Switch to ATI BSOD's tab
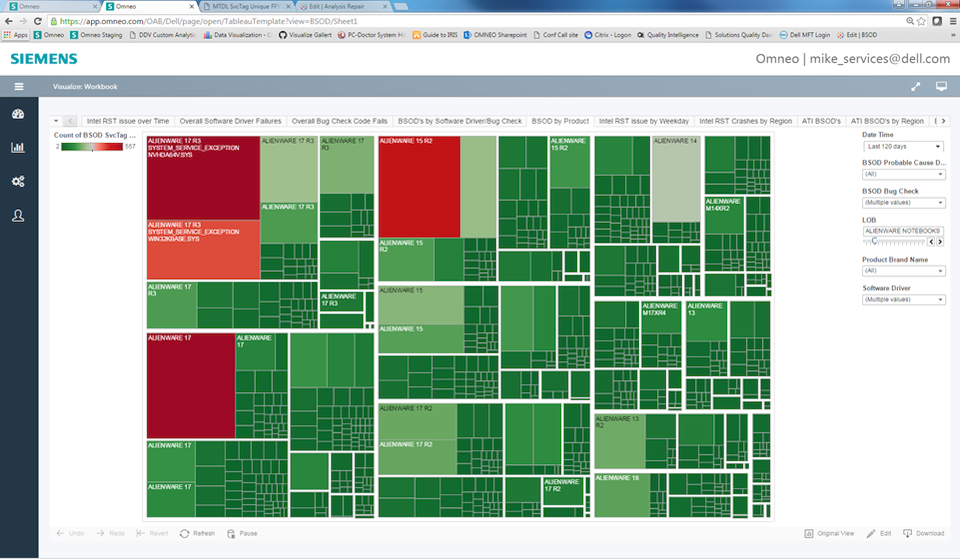 (821, 121)
